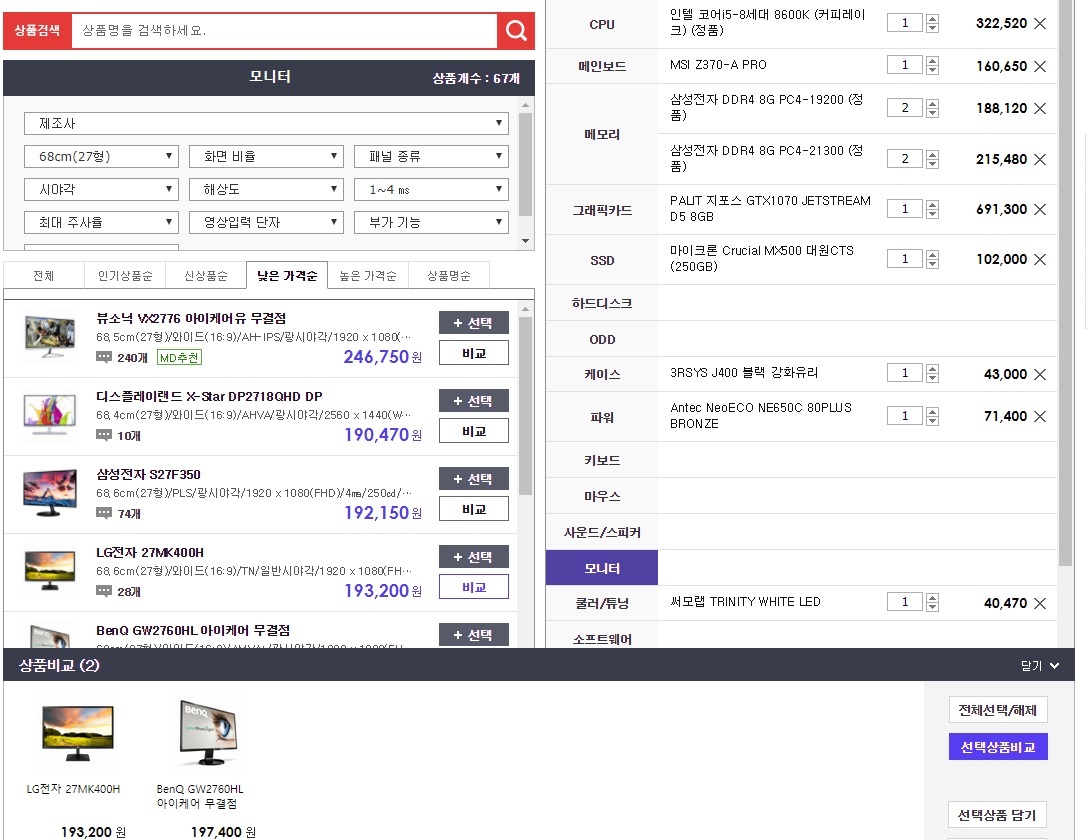Remove the PALIT GTX1070 graphics card
Image resolution: width=1087 pixels, height=840 pixels.
1040,209
